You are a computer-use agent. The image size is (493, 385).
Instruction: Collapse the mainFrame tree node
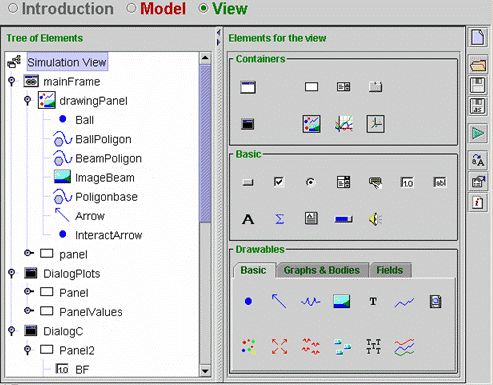[12, 81]
